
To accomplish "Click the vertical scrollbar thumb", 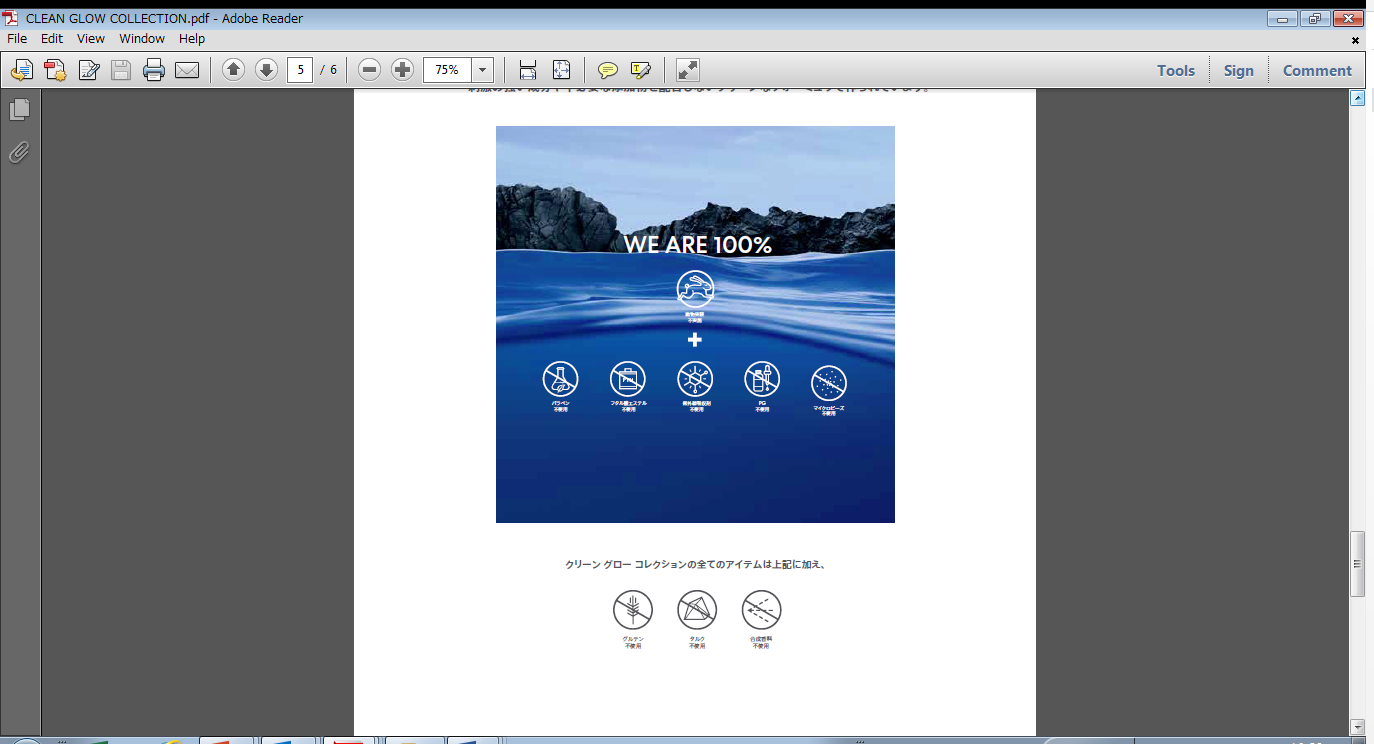I will (1358, 564).
